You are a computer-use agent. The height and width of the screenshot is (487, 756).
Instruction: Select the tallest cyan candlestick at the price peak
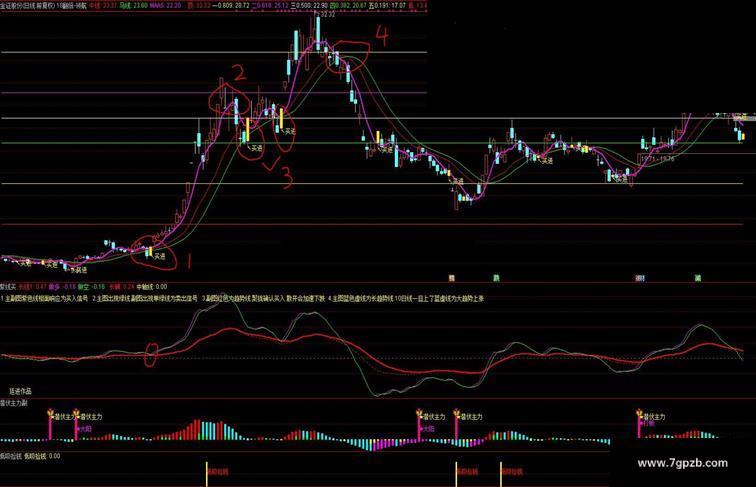(x=318, y=32)
